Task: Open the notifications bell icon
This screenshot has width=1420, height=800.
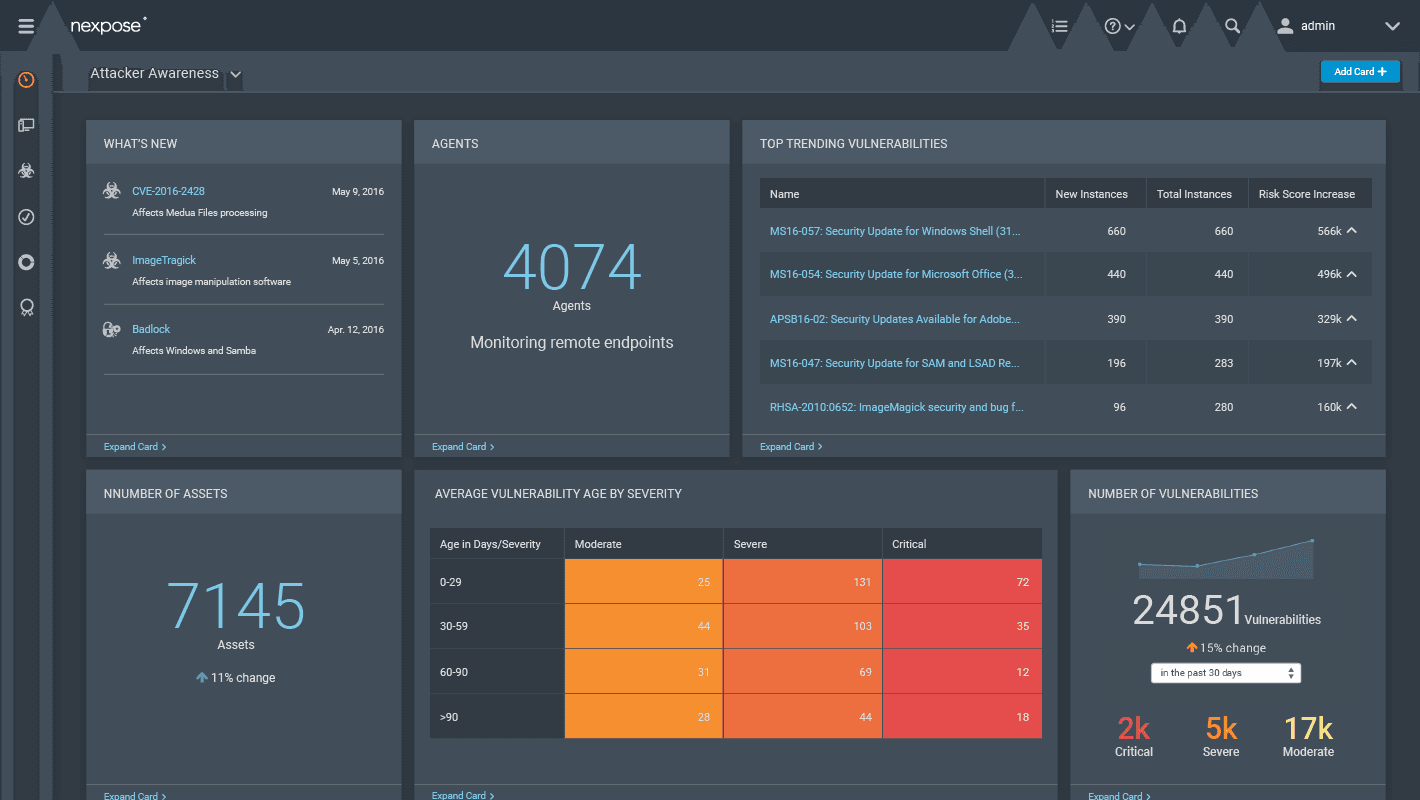Action: click(x=1179, y=25)
